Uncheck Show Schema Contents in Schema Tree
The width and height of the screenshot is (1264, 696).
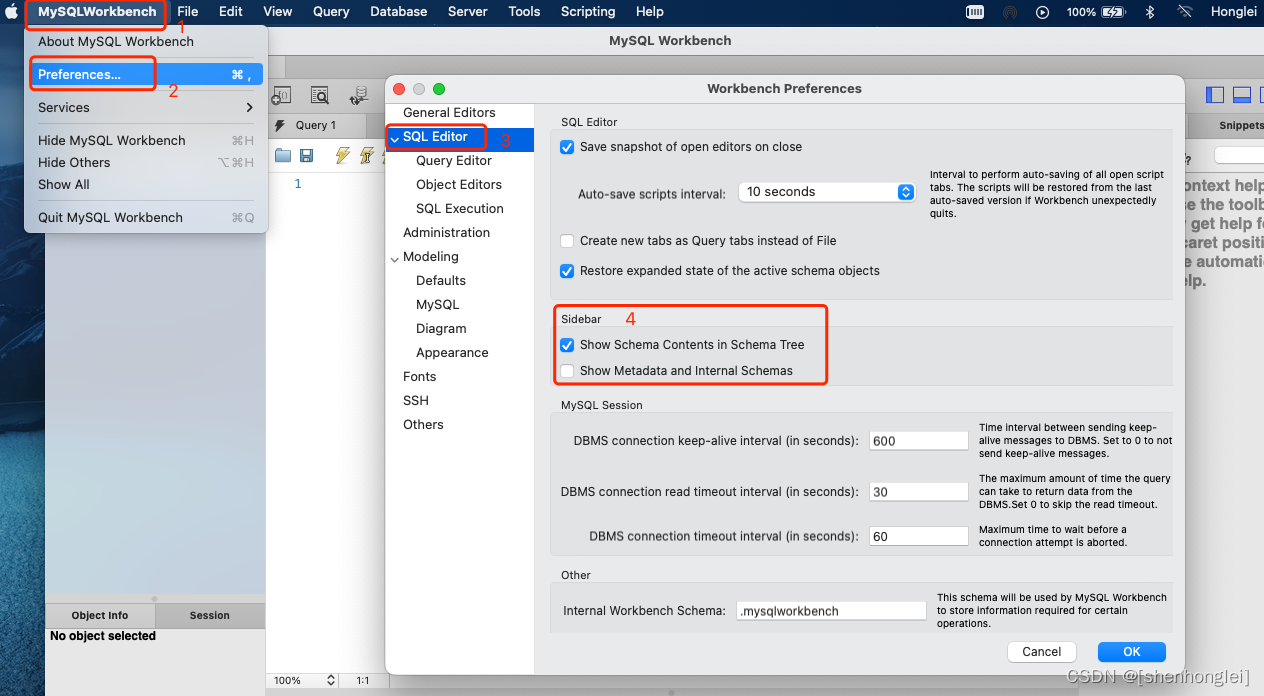tap(568, 345)
